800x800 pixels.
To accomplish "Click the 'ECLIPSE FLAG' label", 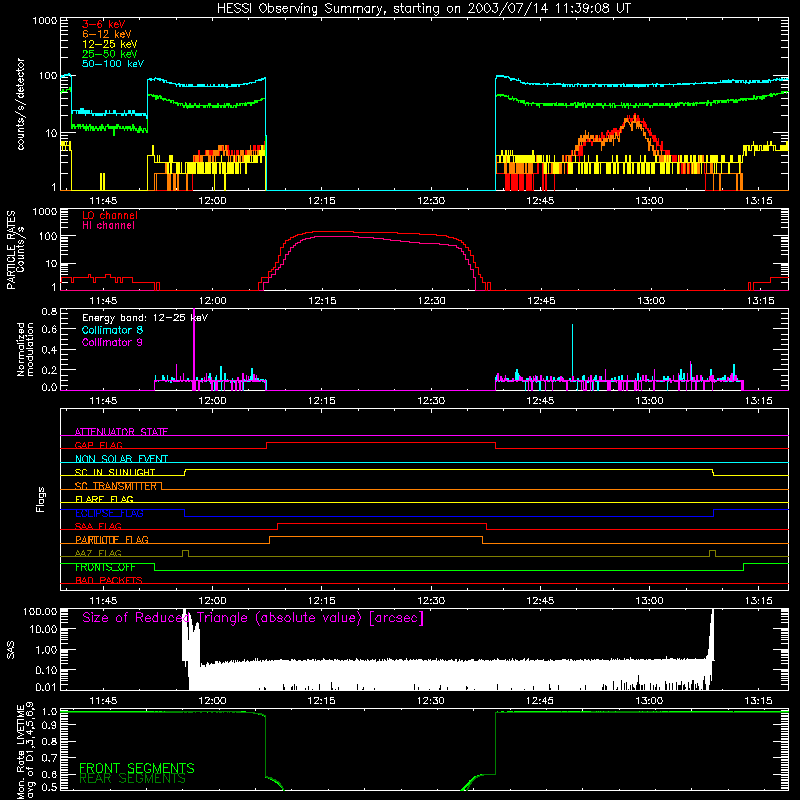I will [x=109, y=513].
